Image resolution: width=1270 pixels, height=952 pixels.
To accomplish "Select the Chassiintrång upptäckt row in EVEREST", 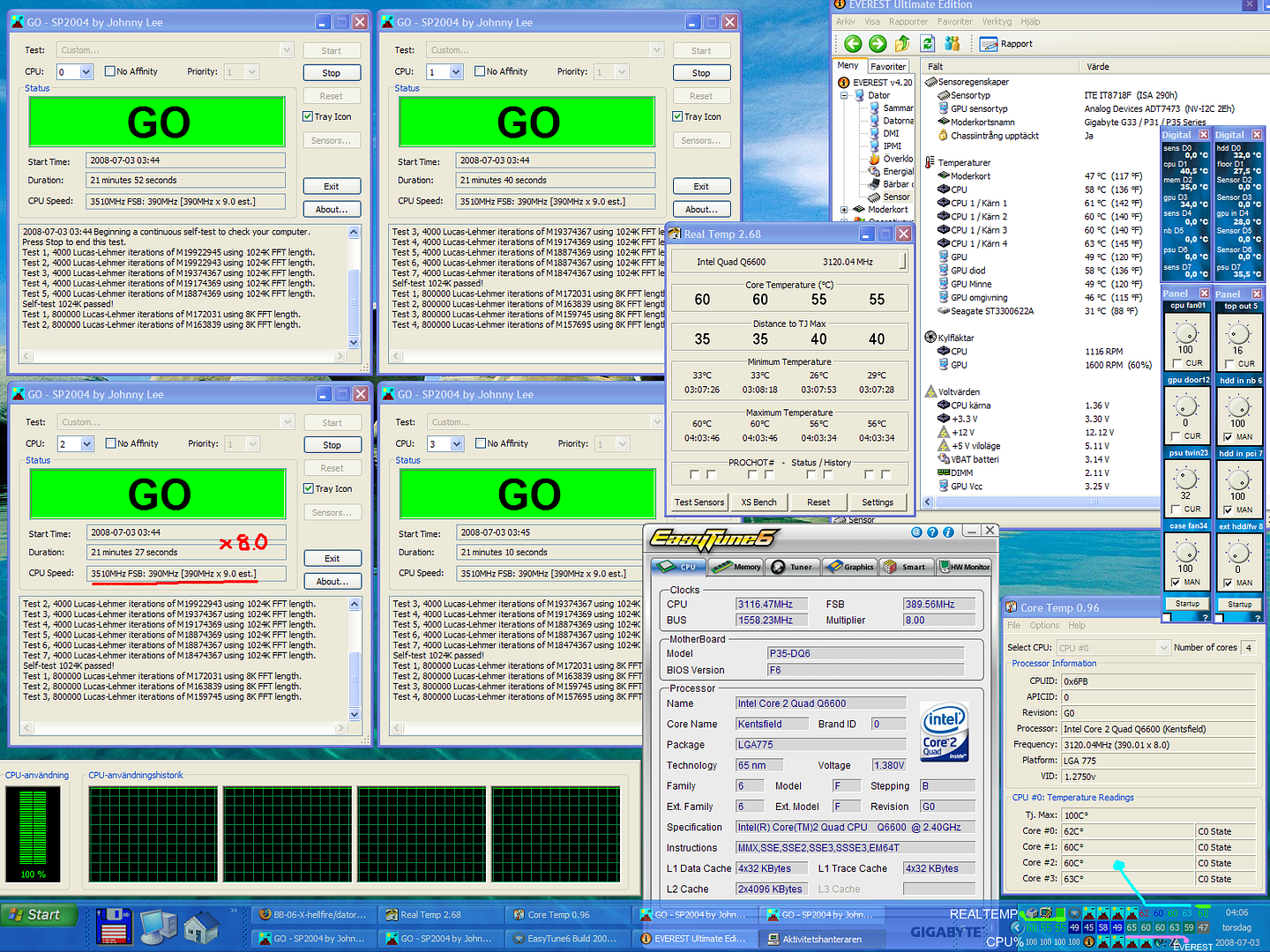I will [988, 136].
